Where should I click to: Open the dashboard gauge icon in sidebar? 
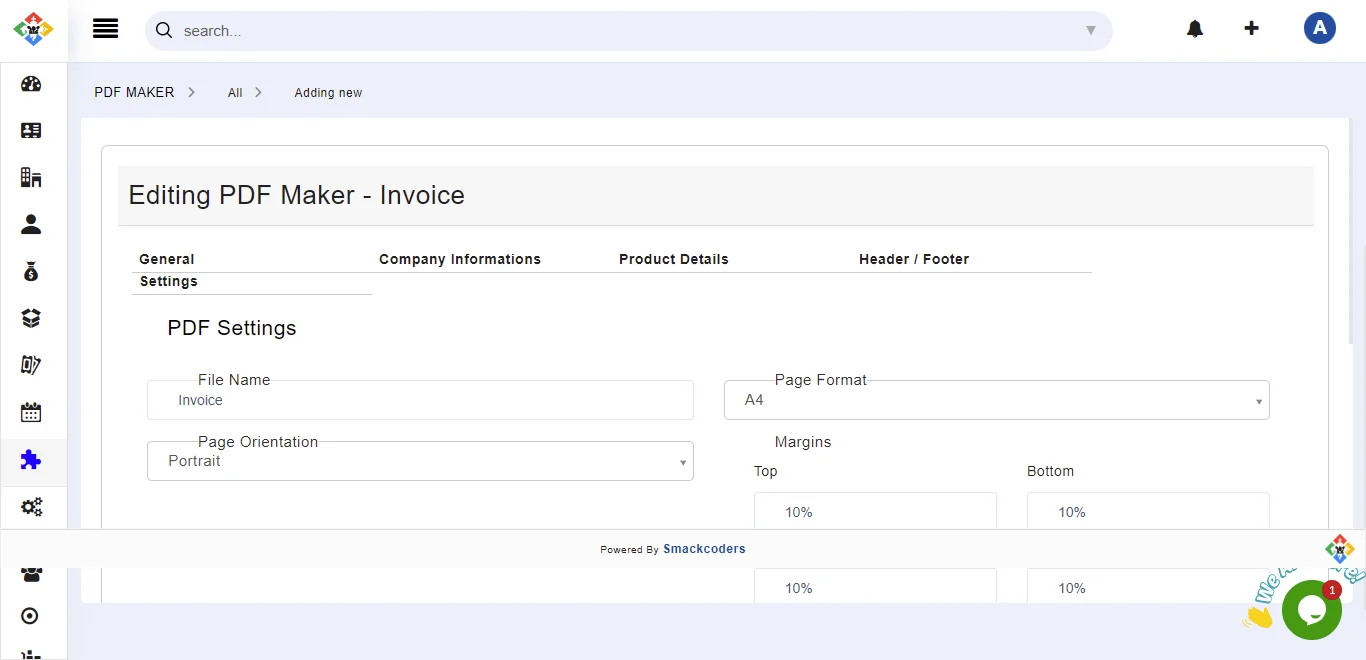point(31,84)
